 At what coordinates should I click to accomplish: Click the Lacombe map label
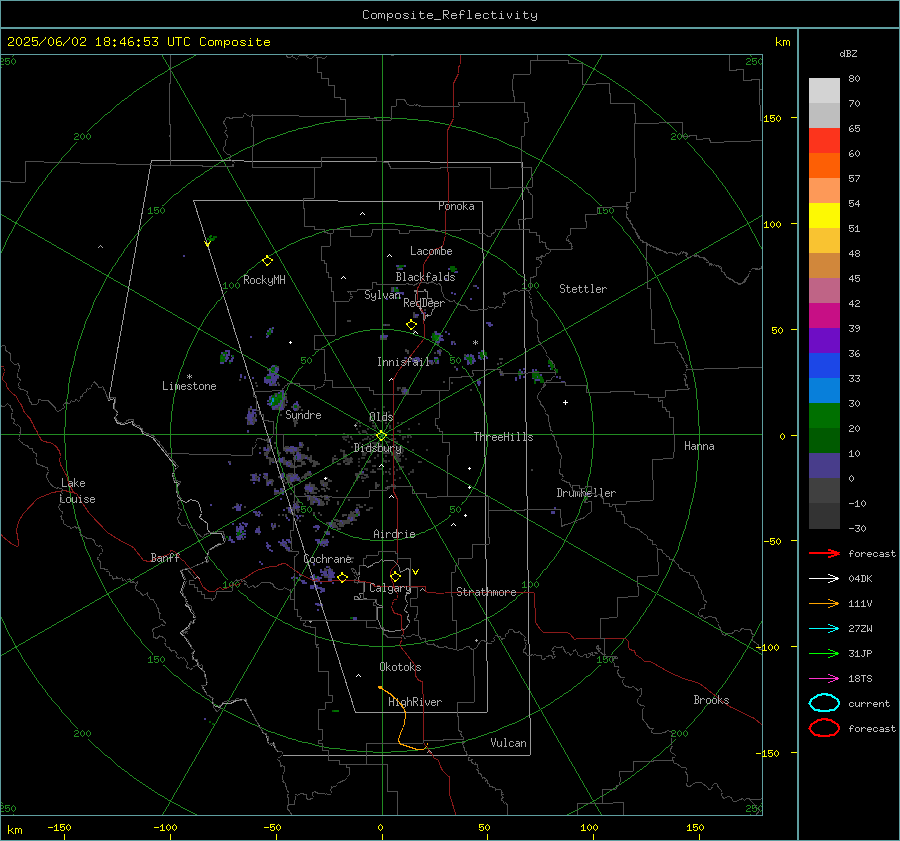pyautogui.click(x=431, y=251)
